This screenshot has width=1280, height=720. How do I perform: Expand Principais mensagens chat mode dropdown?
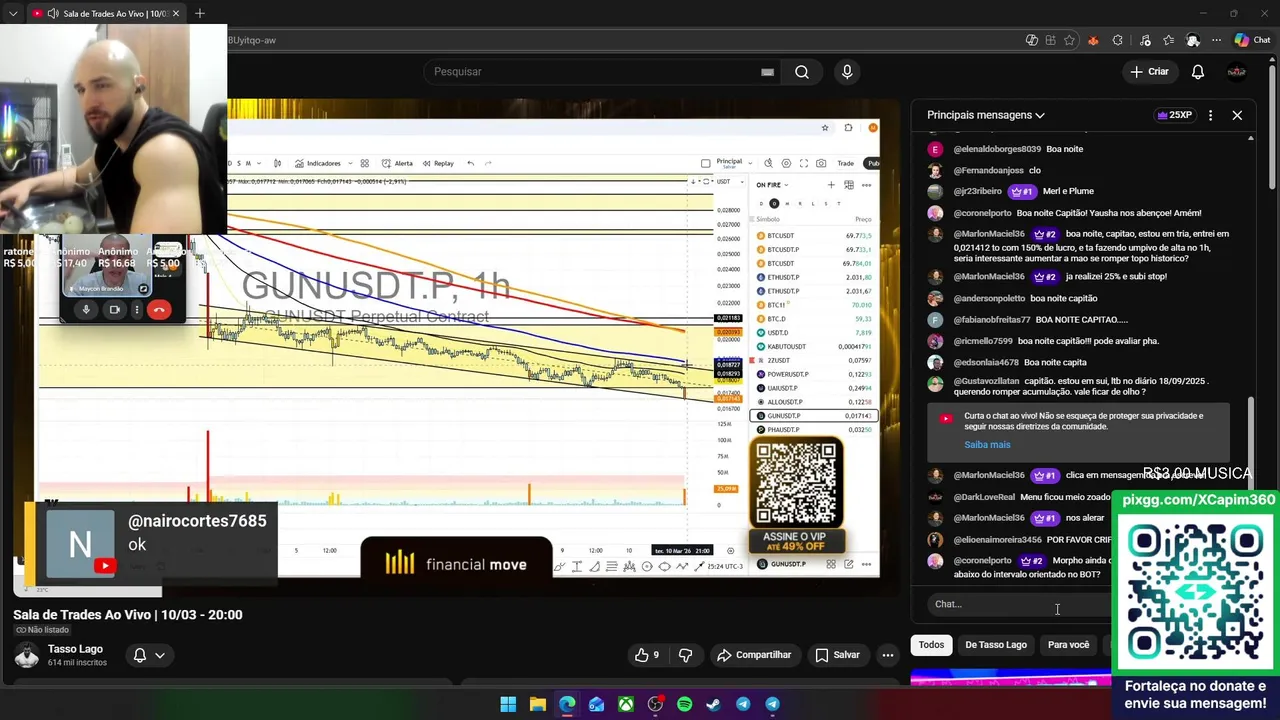(x=986, y=115)
